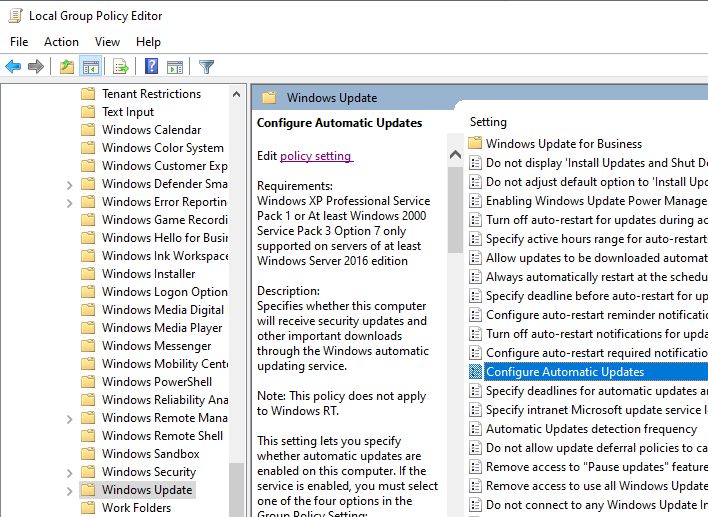Click the Work Folders folder icon

[88, 508]
